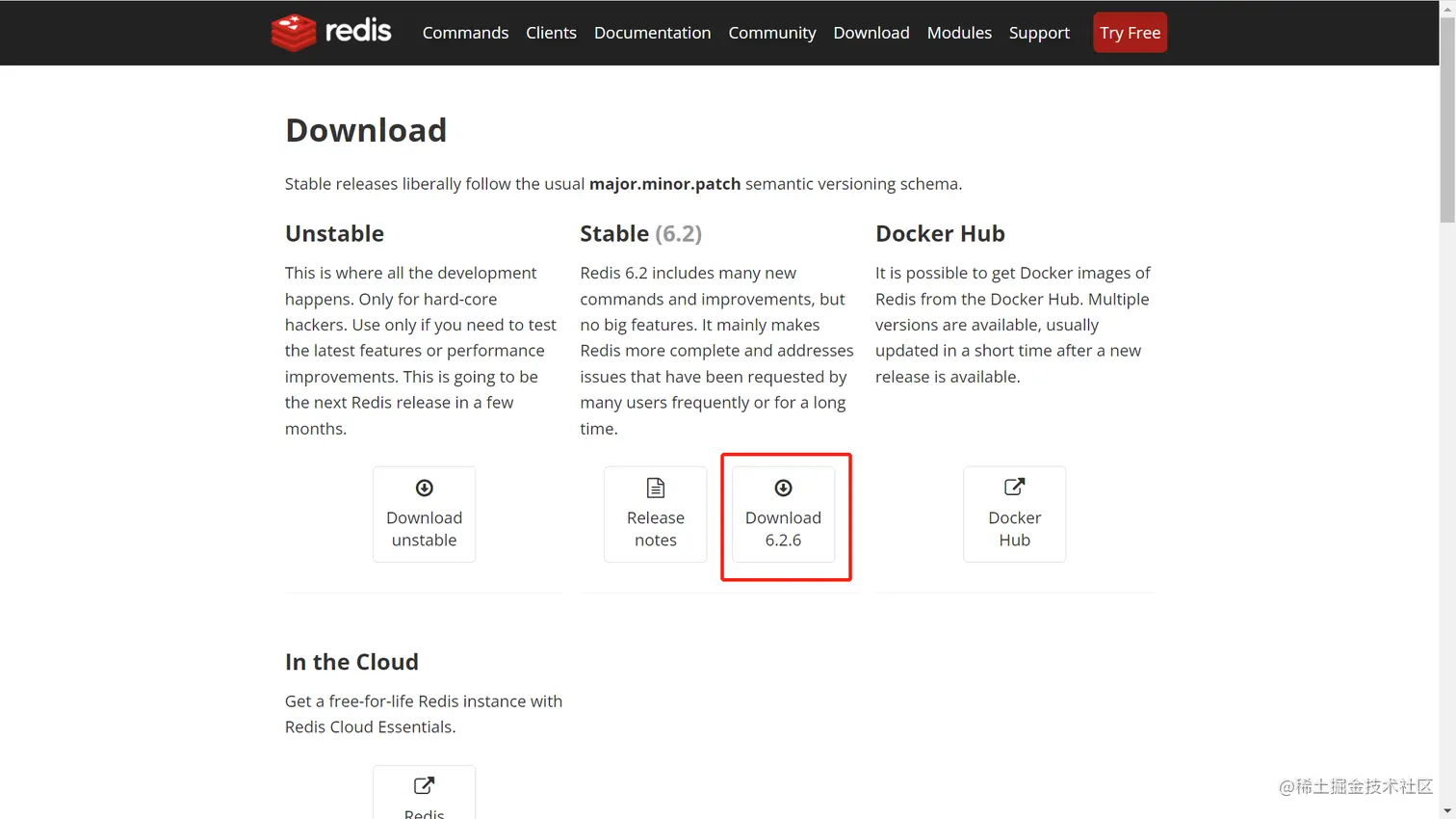
Task: Click the vertical scrollbar thumb
Action: tap(1447, 121)
